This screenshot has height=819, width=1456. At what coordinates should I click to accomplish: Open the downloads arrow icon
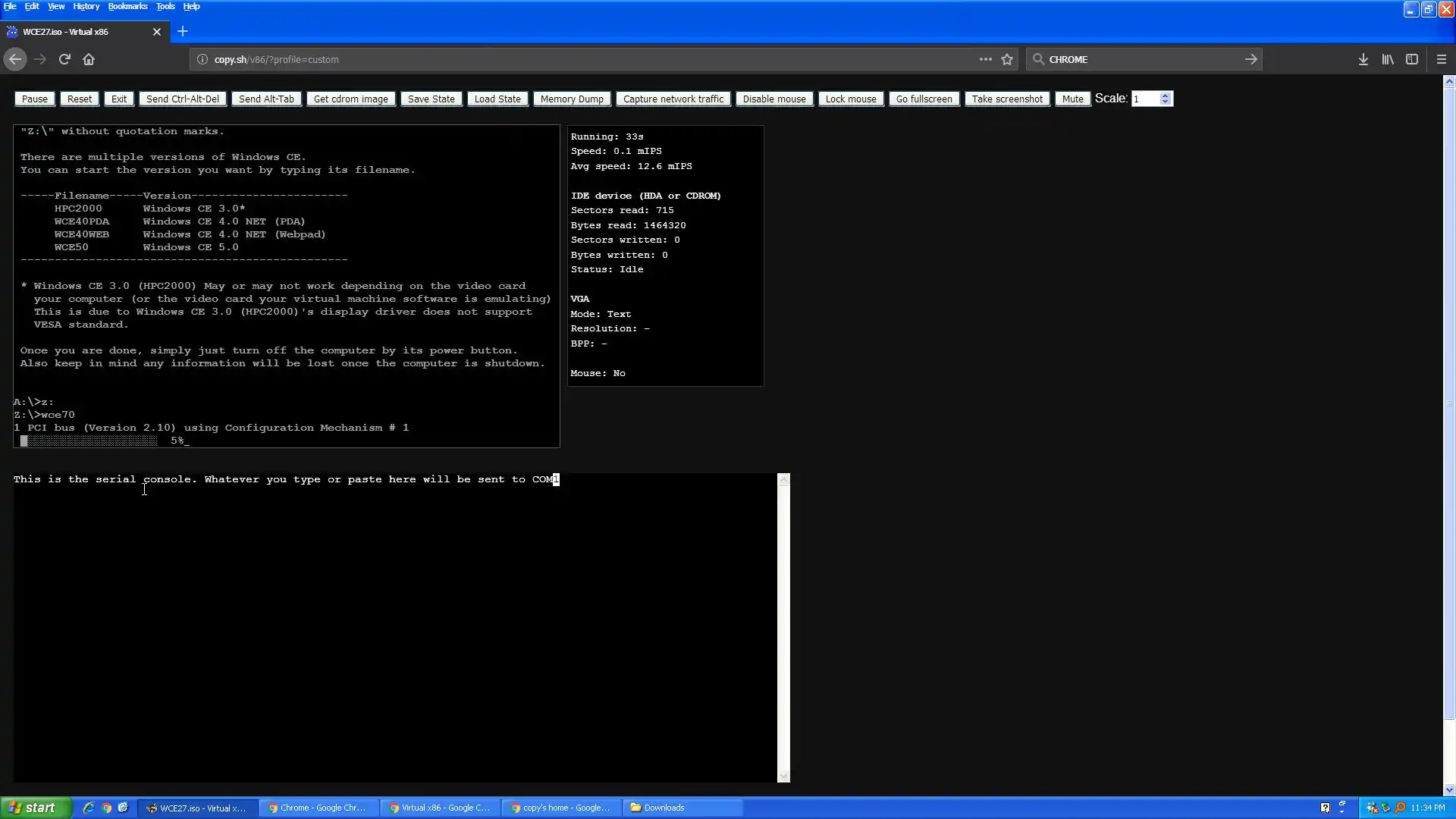pos(1363,59)
